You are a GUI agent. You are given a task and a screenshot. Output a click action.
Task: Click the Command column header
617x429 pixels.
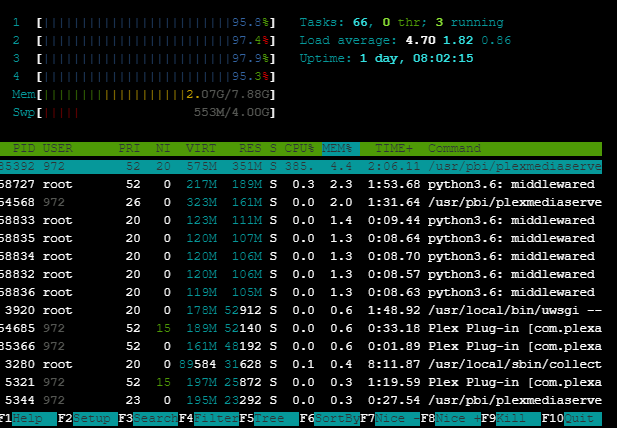[x=454, y=149]
